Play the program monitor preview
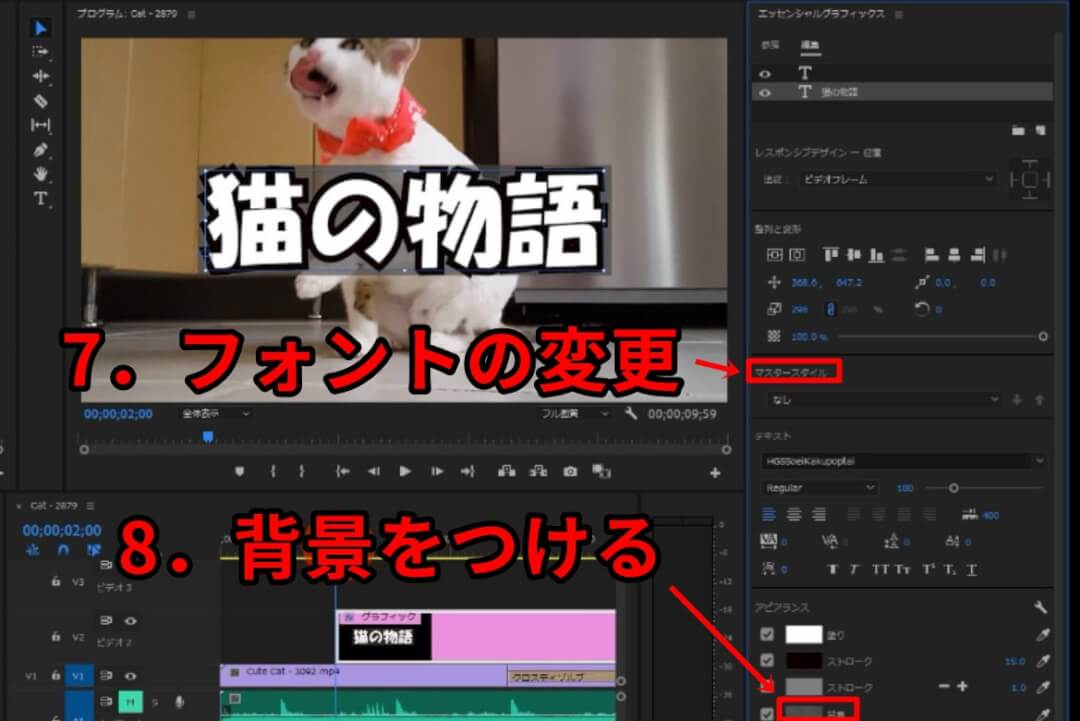1080x721 pixels. [x=405, y=472]
